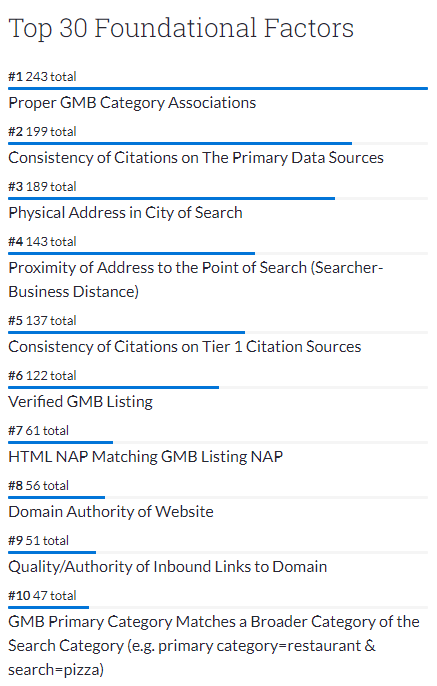Screen dimensions: 437x686
Task: Click the 'Top 30 Foundational Factors' heading
Action: click(x=181, y=28)
